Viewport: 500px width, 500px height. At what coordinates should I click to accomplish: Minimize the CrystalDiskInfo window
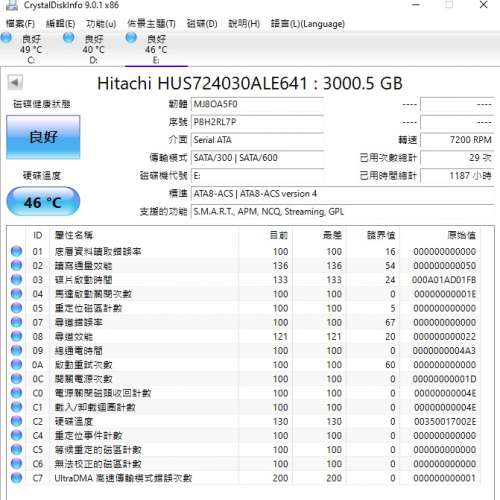point(416,5)
